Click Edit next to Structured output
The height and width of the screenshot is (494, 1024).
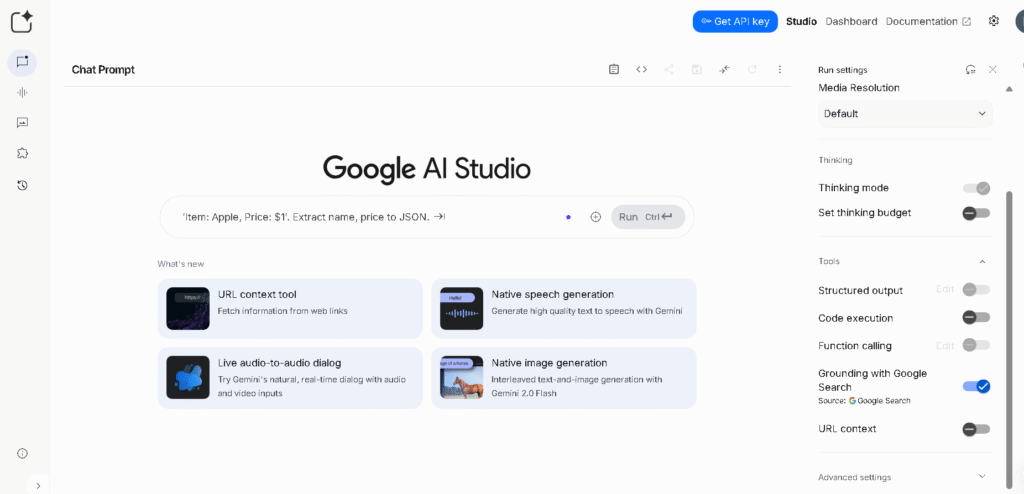(x=945, y=289)
